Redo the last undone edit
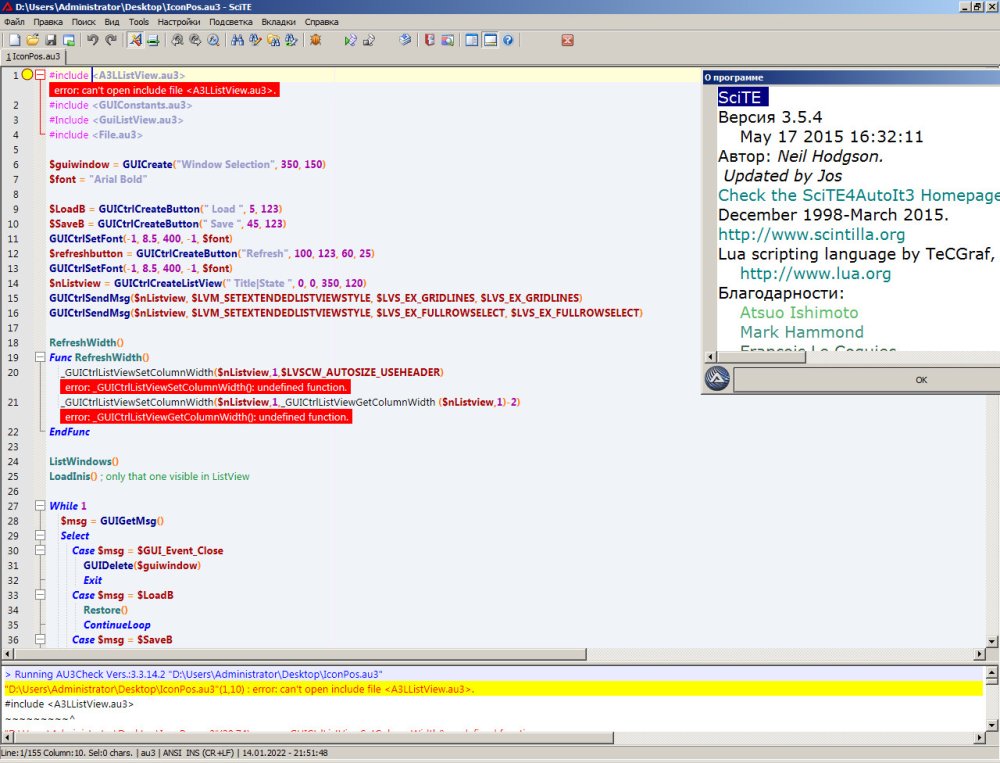Screen dimensions: 1000x763 (111, 40)
